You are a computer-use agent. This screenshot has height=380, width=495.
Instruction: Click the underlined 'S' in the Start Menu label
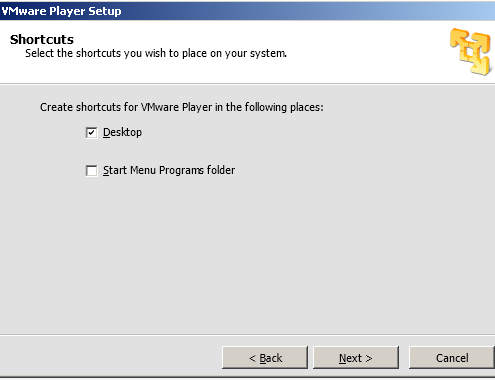(x=106, y=170)
